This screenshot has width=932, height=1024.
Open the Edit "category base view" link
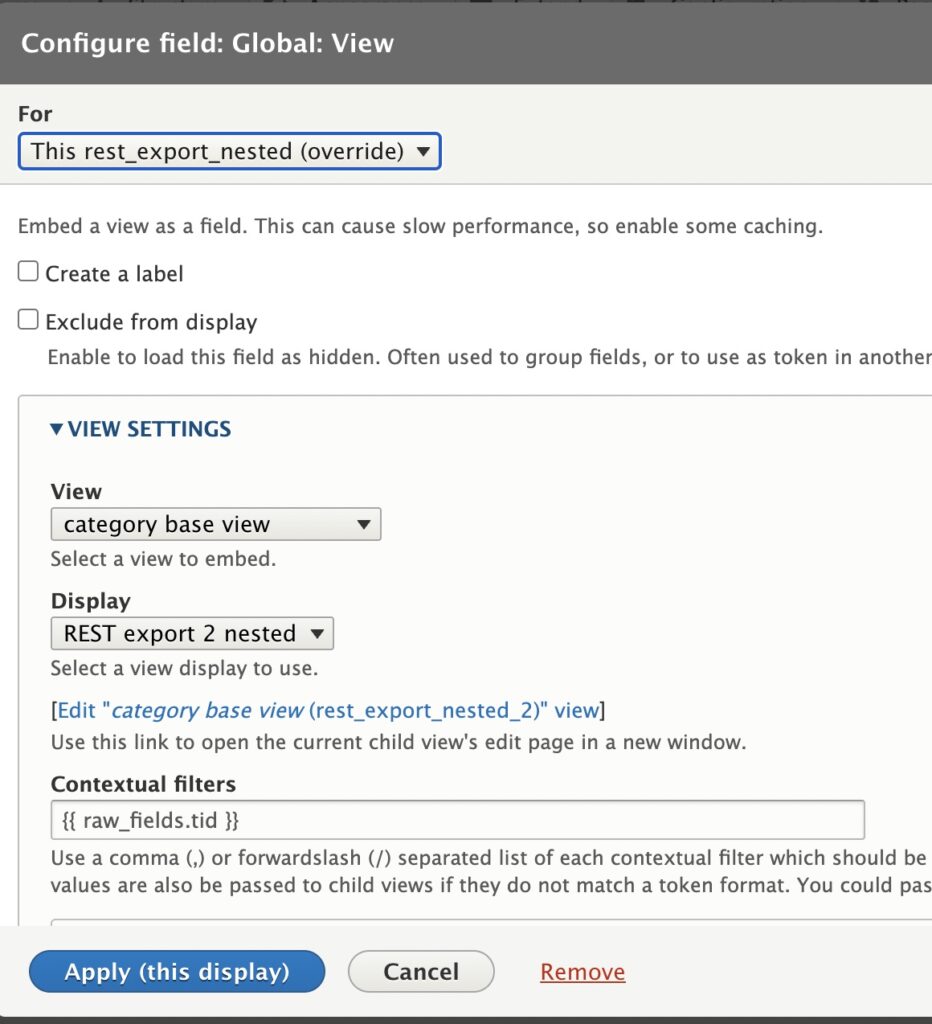pyautogui.click(x=328, y=711)
